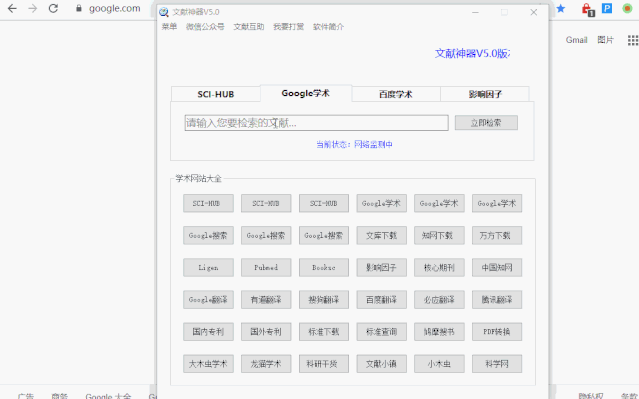Open the Ligen site button

208,268
